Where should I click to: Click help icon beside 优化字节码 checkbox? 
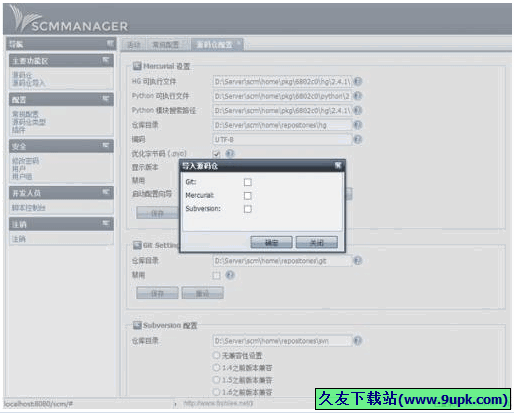[230, 153]
